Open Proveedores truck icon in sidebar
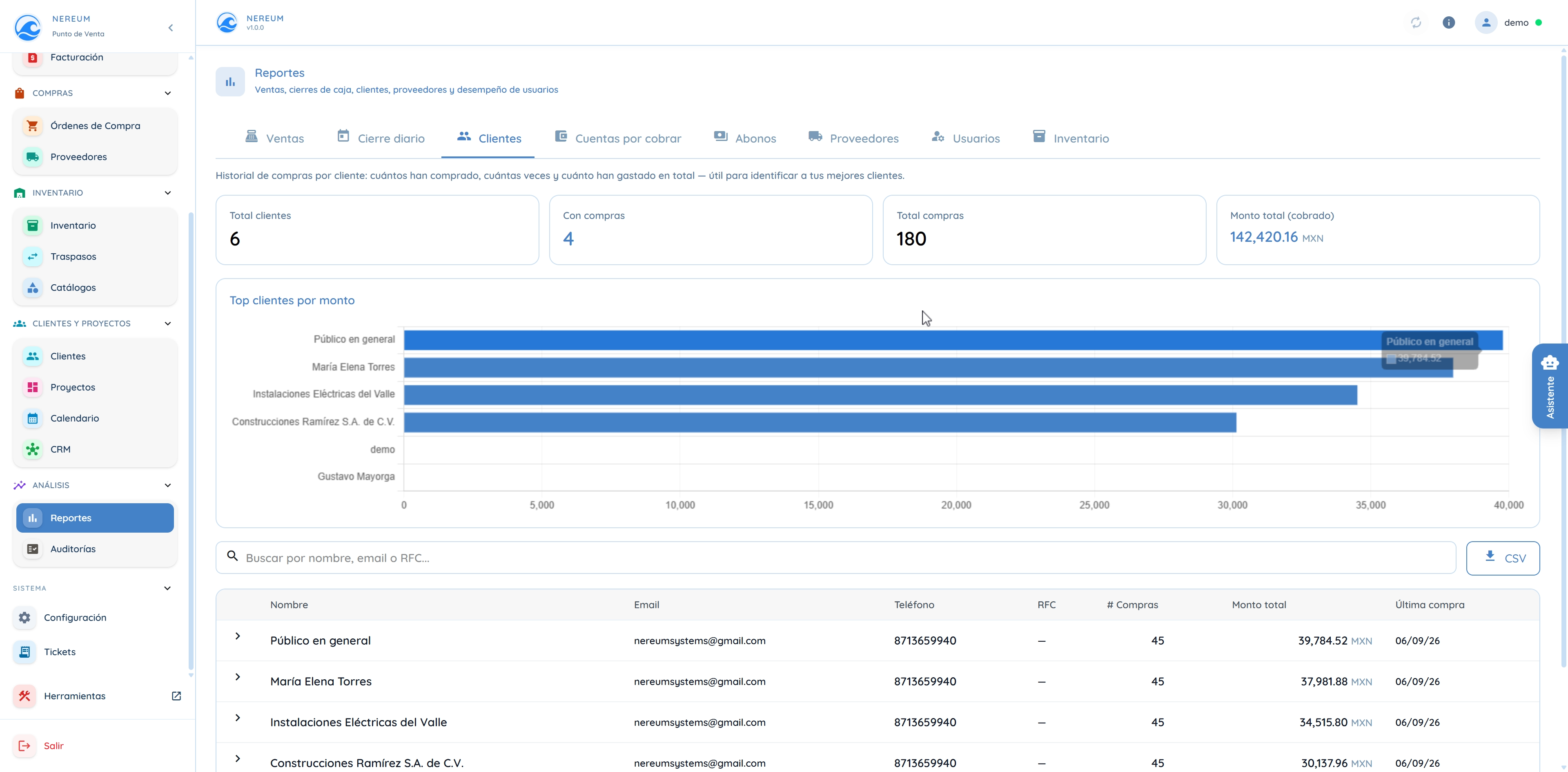1568x772 pixels. tap(32, 157)
